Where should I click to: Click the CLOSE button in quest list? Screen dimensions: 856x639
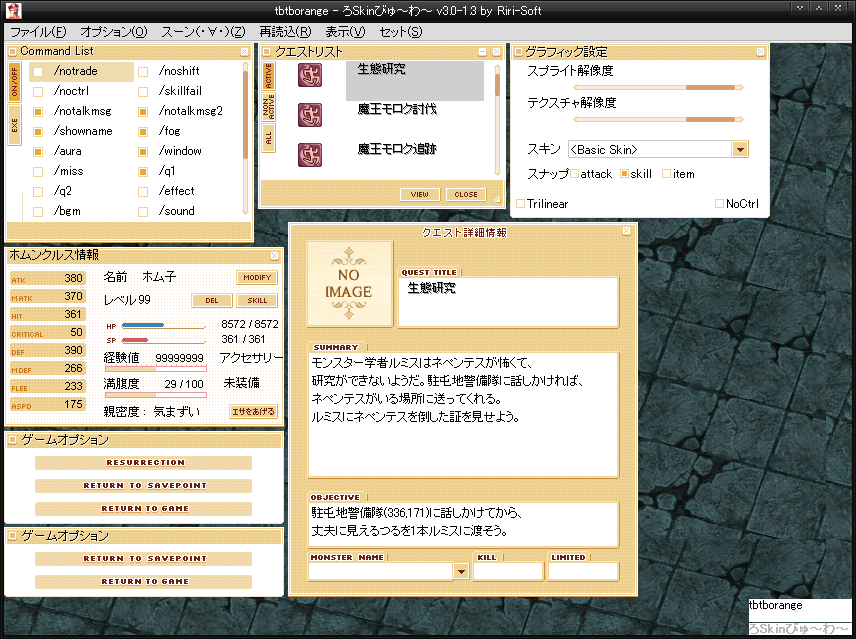point(466,194)
